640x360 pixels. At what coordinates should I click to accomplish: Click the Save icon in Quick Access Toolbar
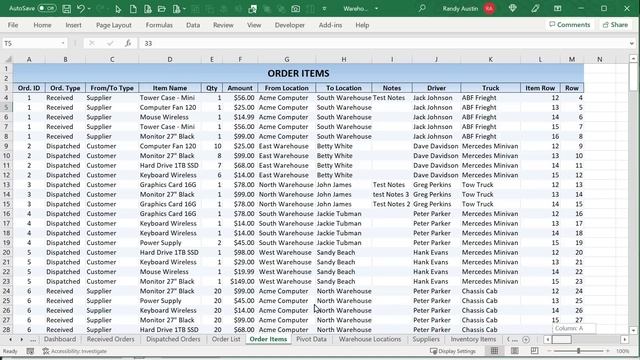(x=67, y=9)
